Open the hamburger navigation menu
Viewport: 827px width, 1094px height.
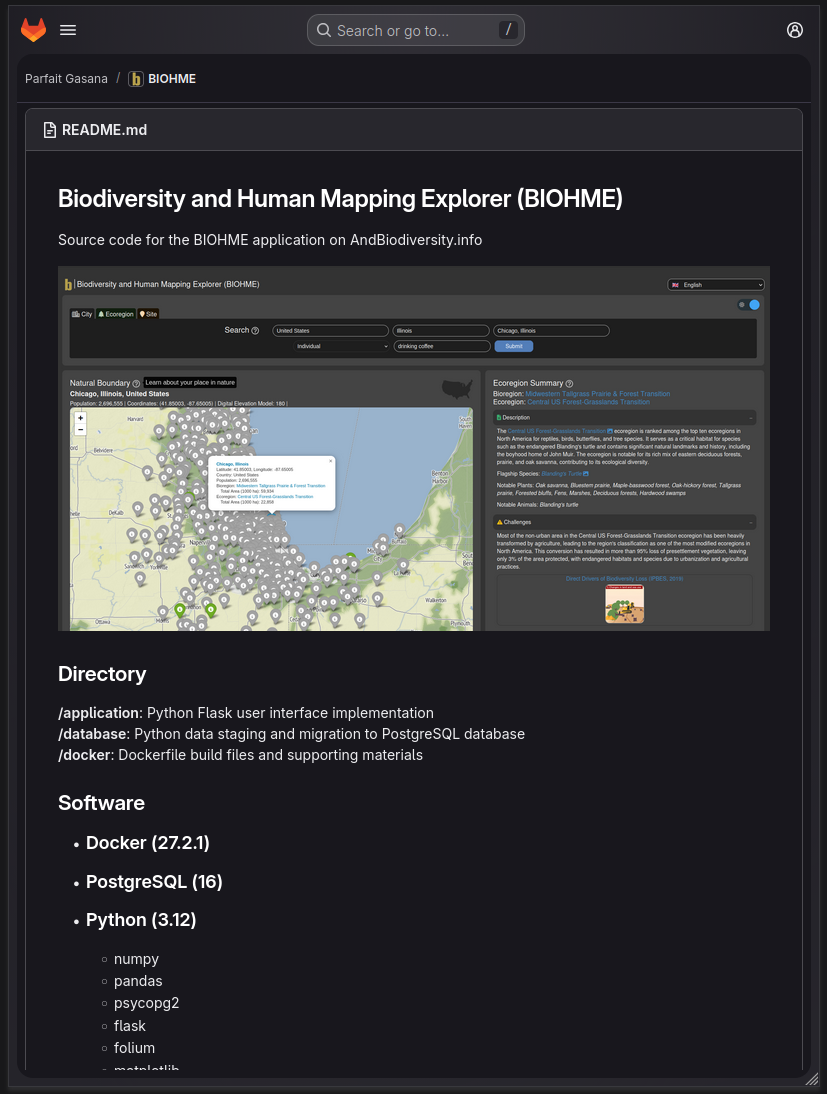68,30
